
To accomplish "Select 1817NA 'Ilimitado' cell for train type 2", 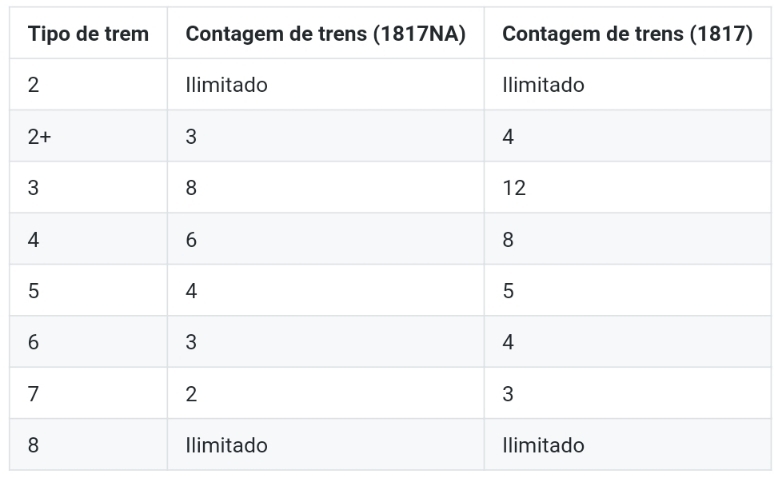I will [226, 85].
